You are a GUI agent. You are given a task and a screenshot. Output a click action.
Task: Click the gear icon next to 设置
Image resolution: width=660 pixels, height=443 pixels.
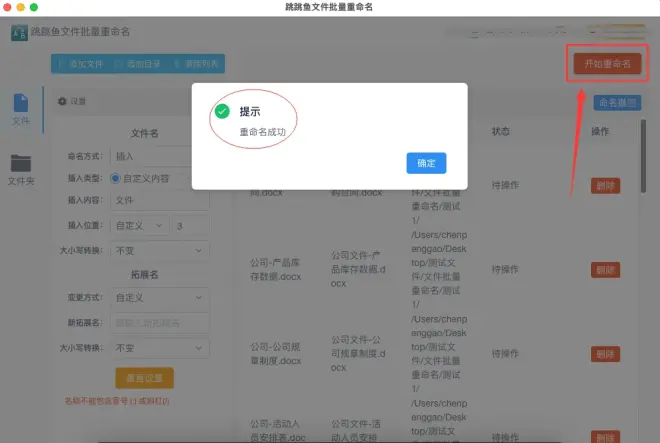click(62, 101)
